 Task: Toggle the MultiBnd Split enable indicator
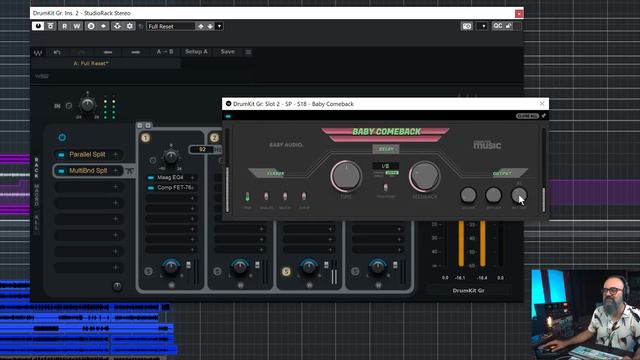(x=61, y=171)
